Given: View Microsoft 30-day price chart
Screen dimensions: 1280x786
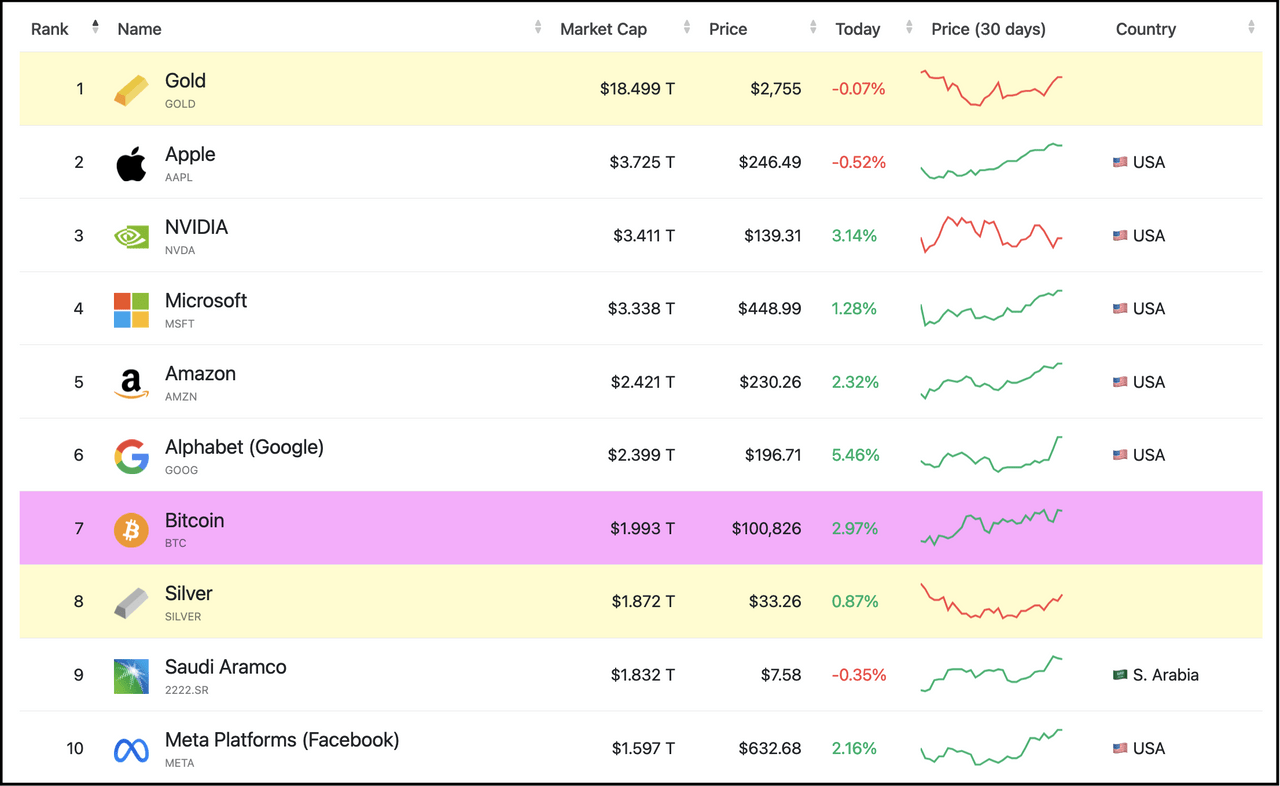Looking at the screenshot, I should [991, 308].
